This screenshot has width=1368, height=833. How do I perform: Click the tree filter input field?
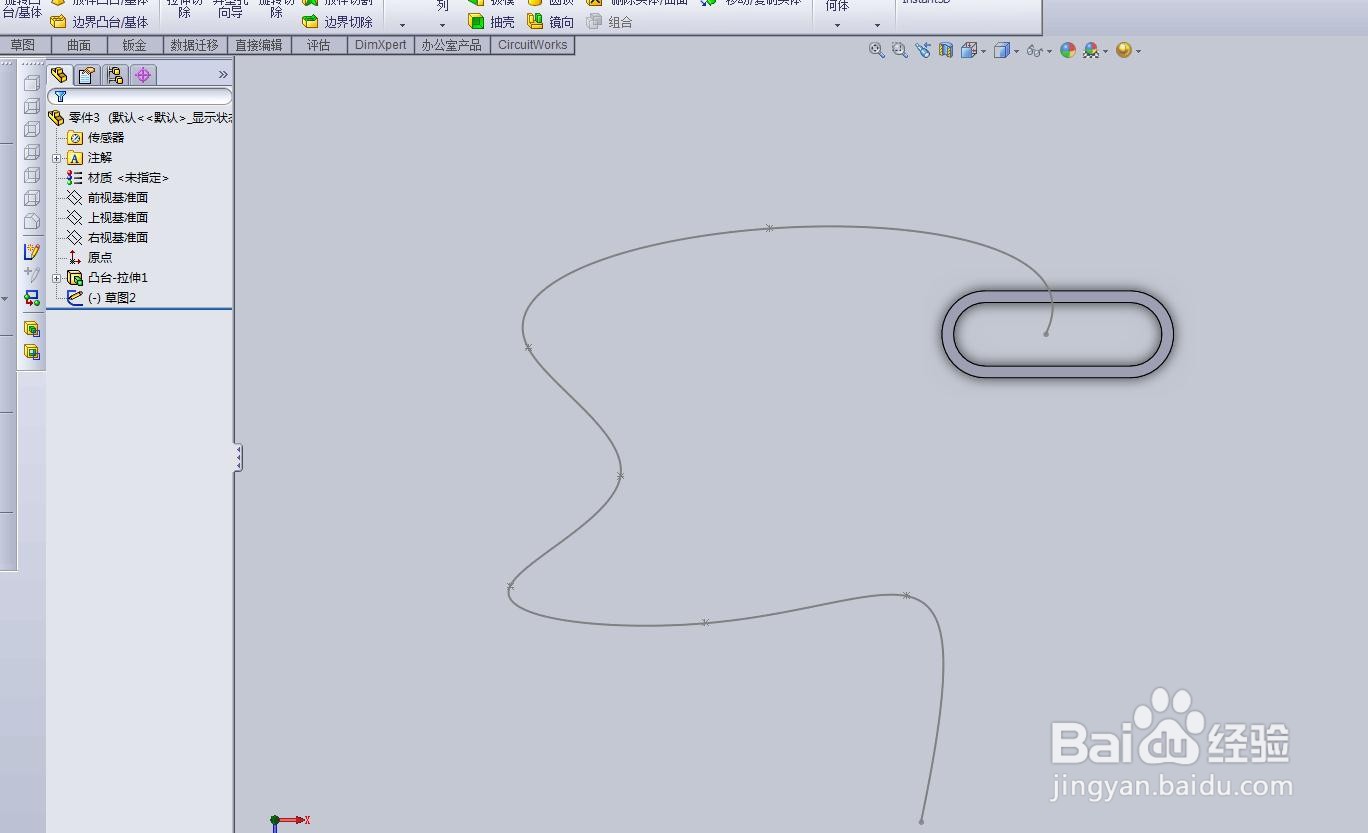coord(140,97)
